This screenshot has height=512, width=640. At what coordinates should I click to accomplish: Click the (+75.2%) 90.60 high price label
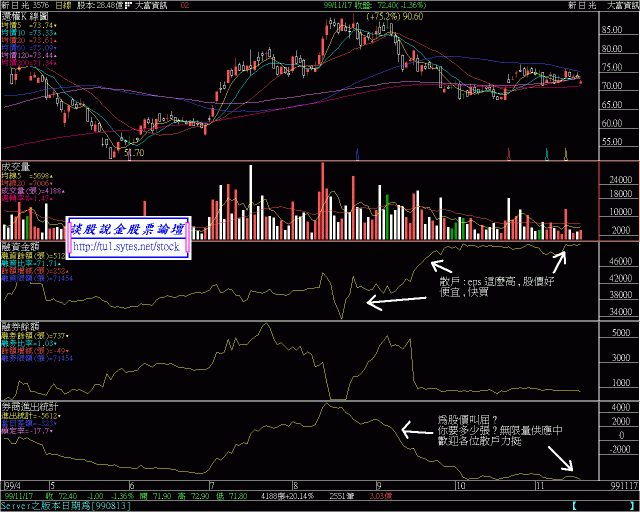tap(395, 17)
